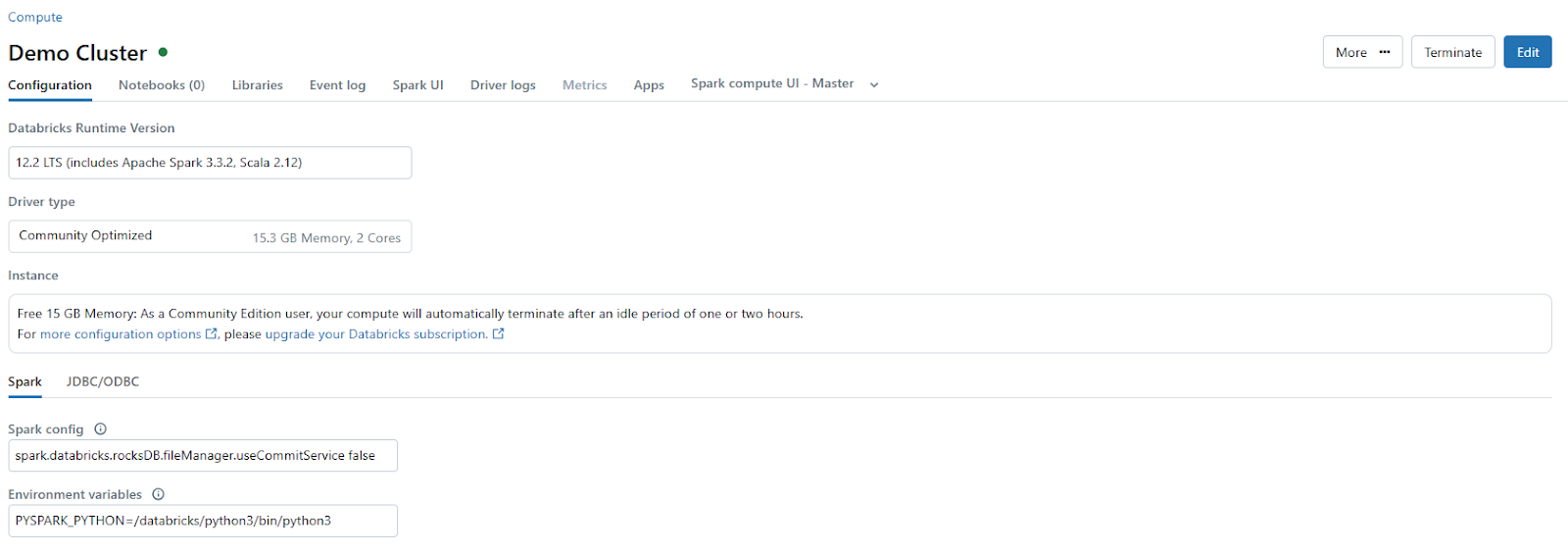Screen dimensions: 1568x553
Task: Click the Terminate button
Action: click(x=1453, y=52)
